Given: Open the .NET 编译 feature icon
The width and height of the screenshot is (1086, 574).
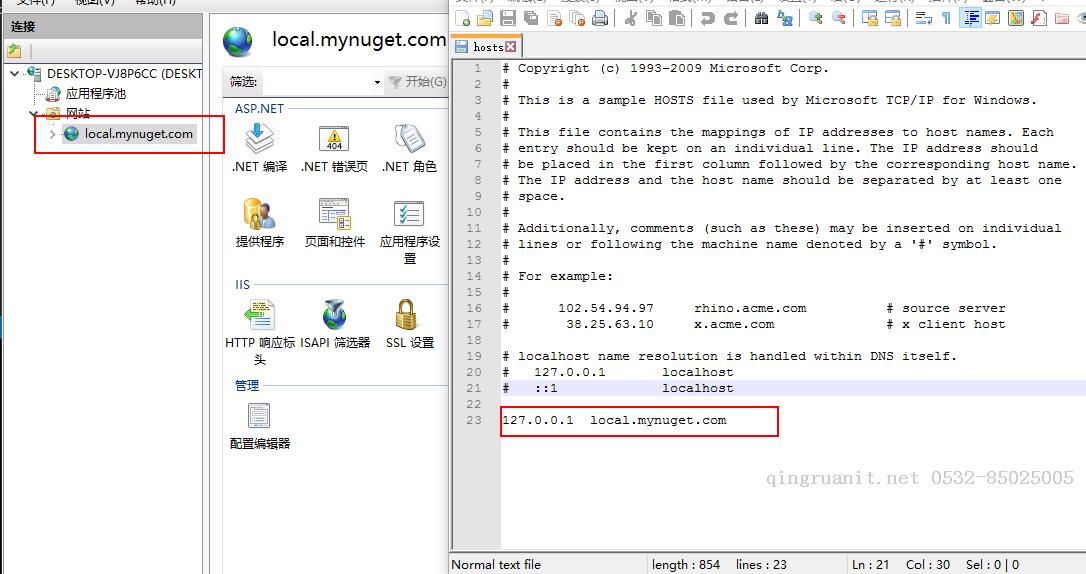Looking at the screenshot, I should (259, 139).
